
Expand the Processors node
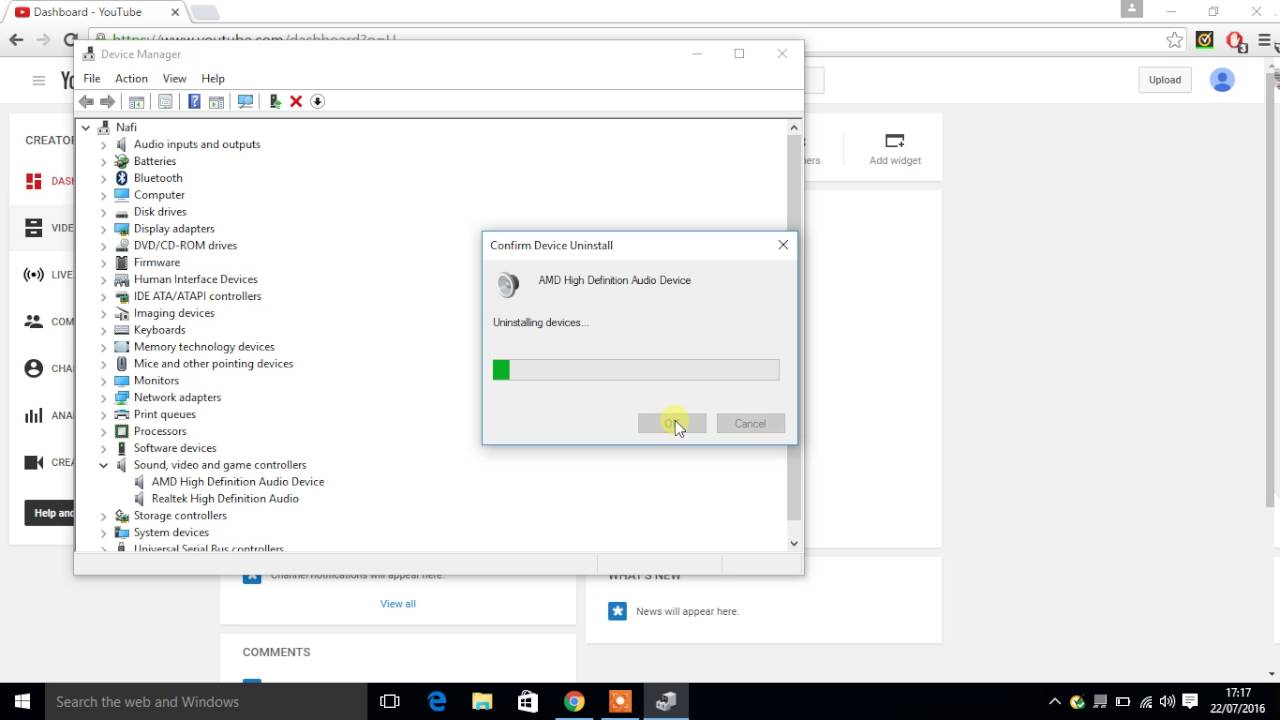[103, 432]
